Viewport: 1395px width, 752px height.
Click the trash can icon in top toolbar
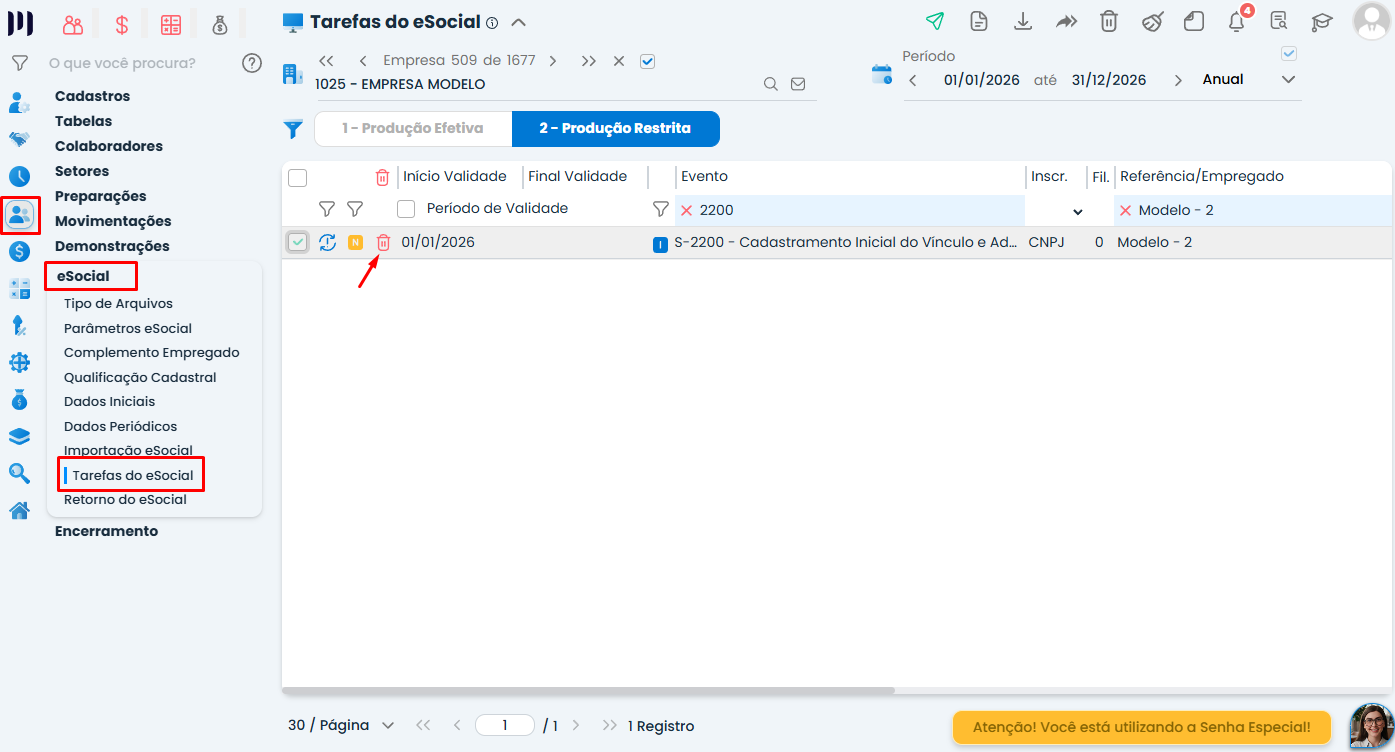coord(1109,21)
